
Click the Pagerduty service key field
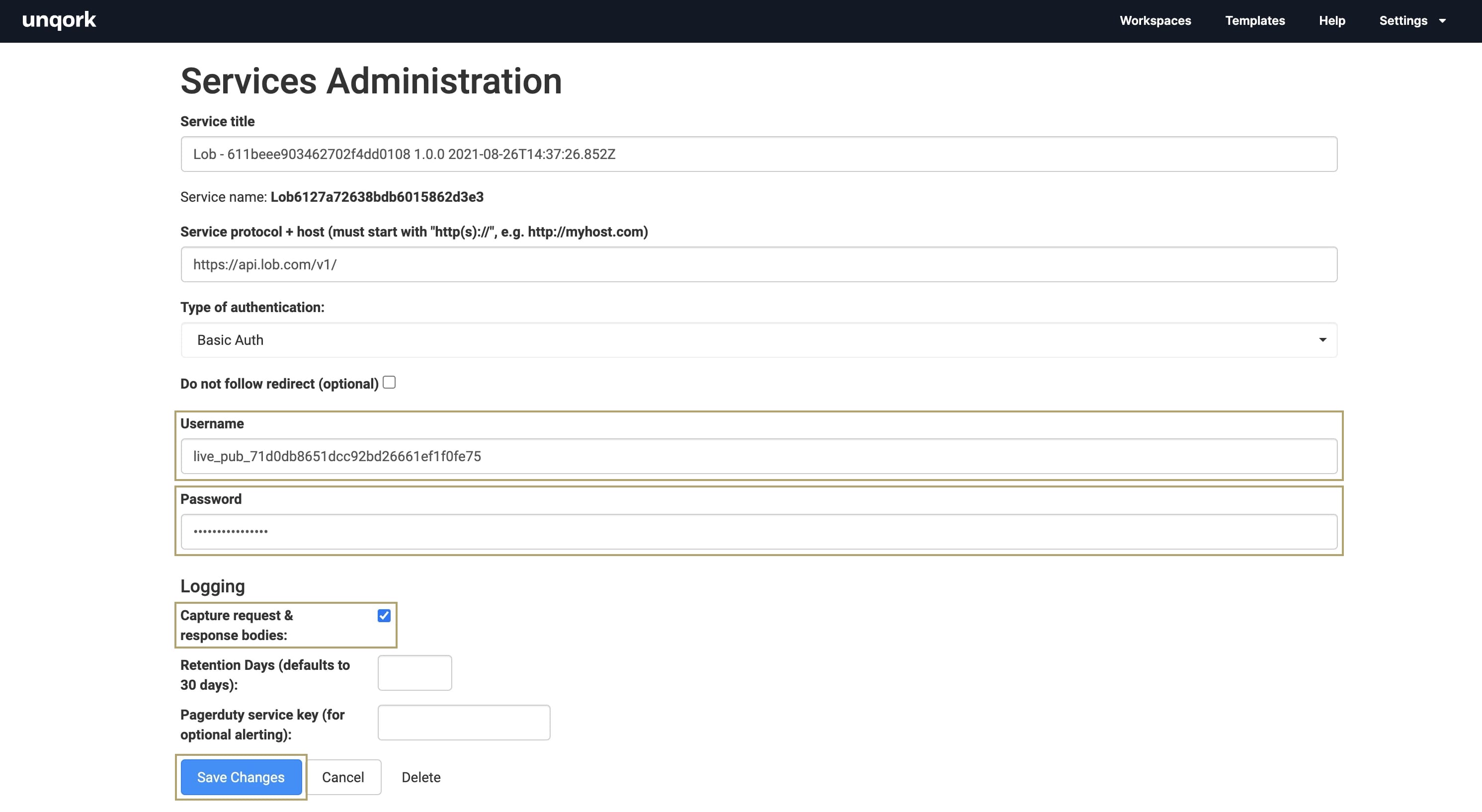(464, 722)
